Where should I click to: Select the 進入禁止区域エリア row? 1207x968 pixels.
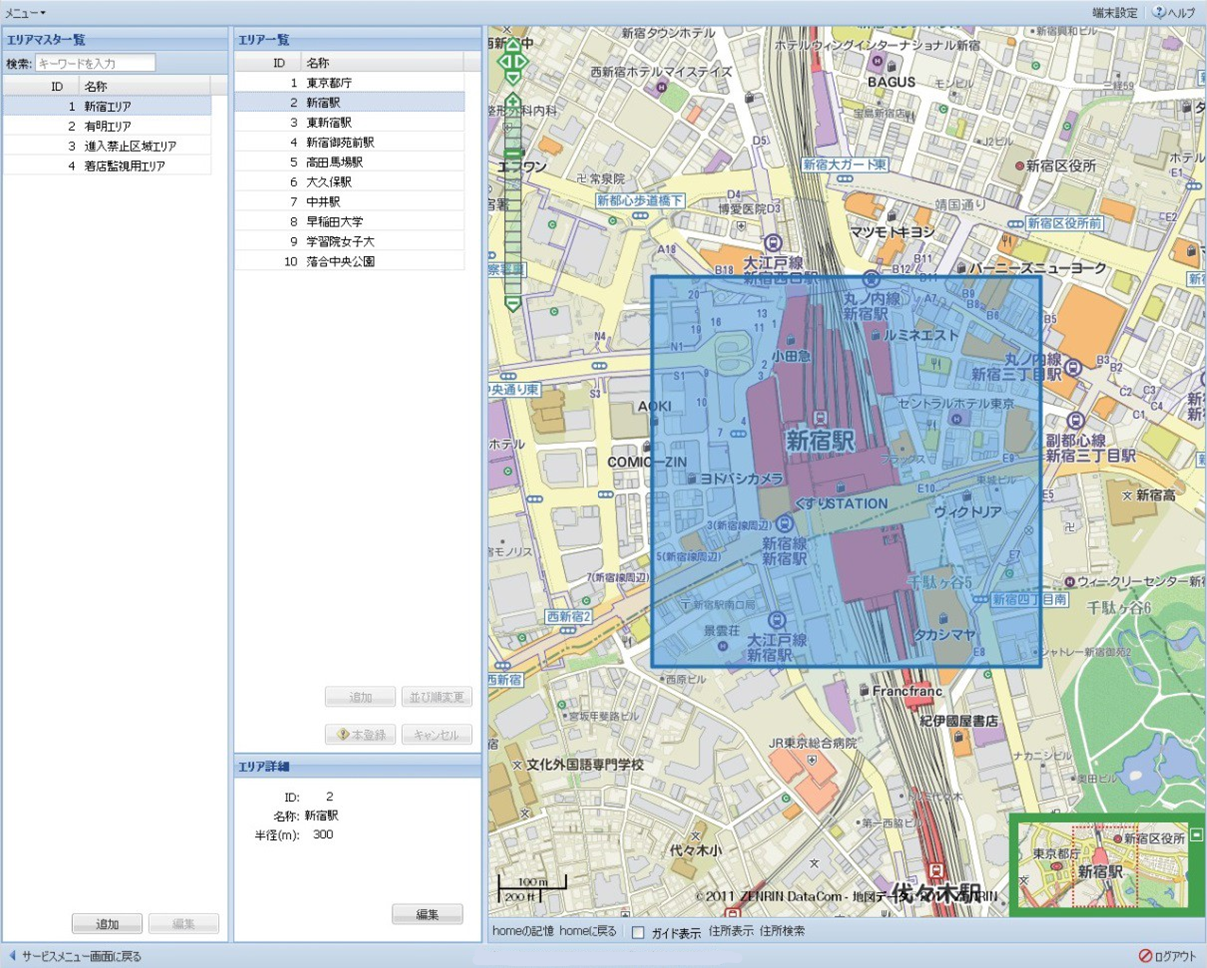pyautogui.click(x=107, y=146)
